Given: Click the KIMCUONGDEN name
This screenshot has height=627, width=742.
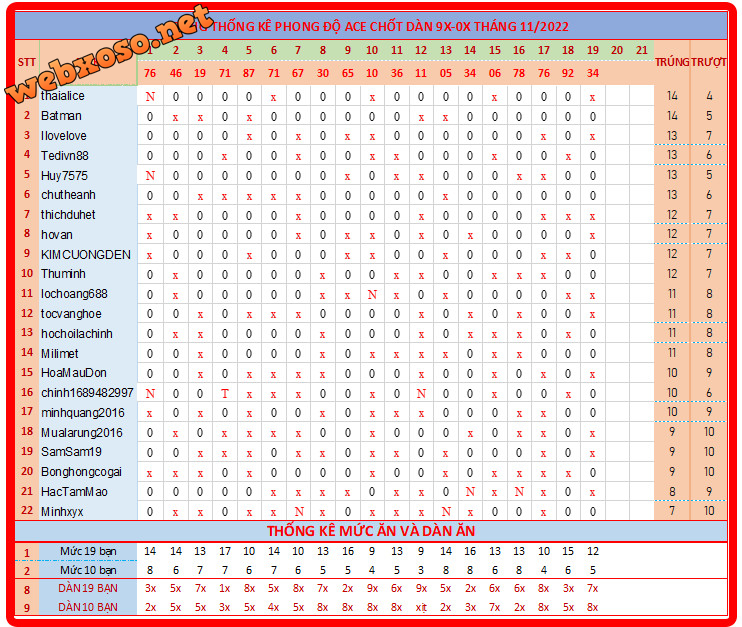Looking at the screenshot, I should pyautogui.click(x=86, y=255).
